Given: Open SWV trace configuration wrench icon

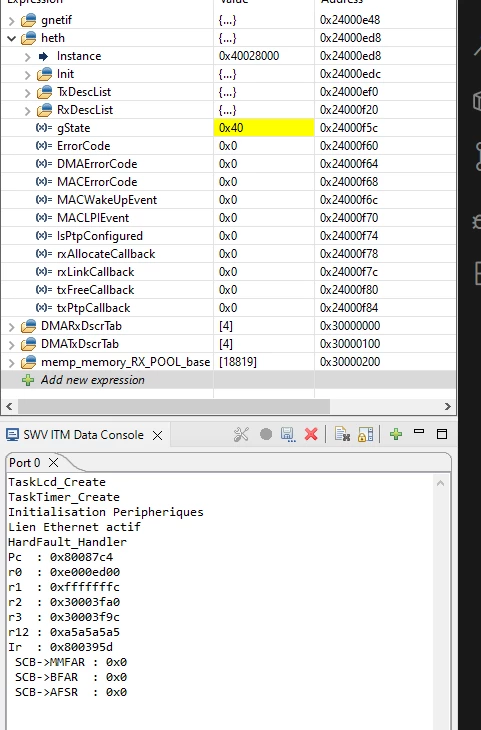Looking at the screenshot, I should pyautogui.click(x=241, y=434).
